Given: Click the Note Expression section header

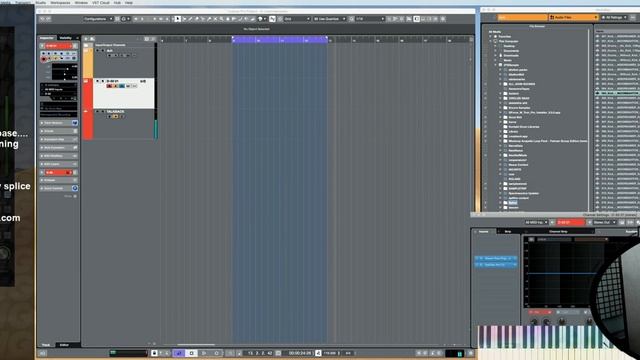Looking at the screenshot, I should coord(58,147).
